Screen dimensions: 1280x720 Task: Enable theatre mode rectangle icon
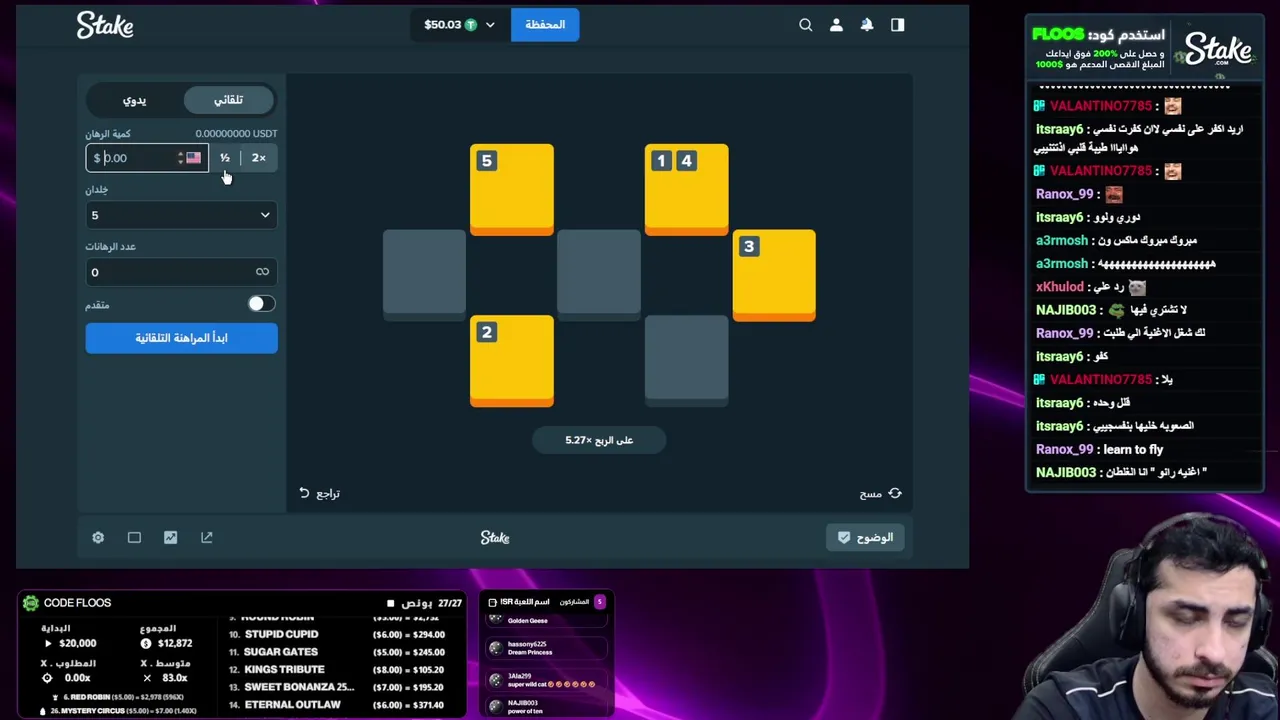(134, 537)
